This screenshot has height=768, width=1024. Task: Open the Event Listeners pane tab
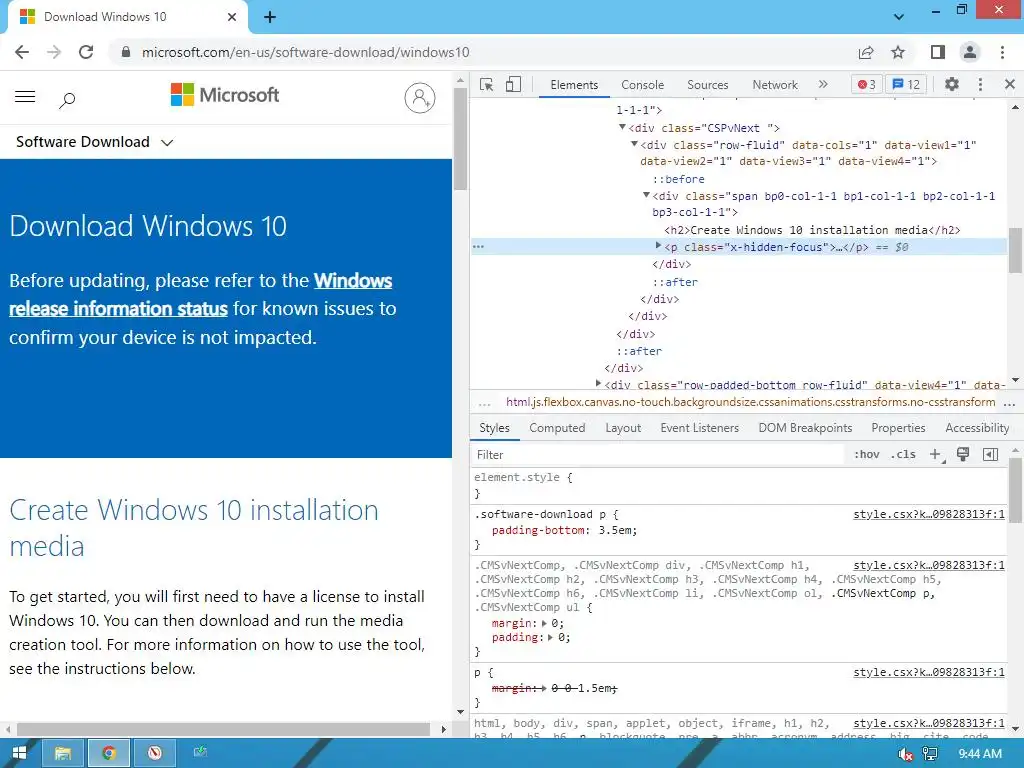point(699,428)
